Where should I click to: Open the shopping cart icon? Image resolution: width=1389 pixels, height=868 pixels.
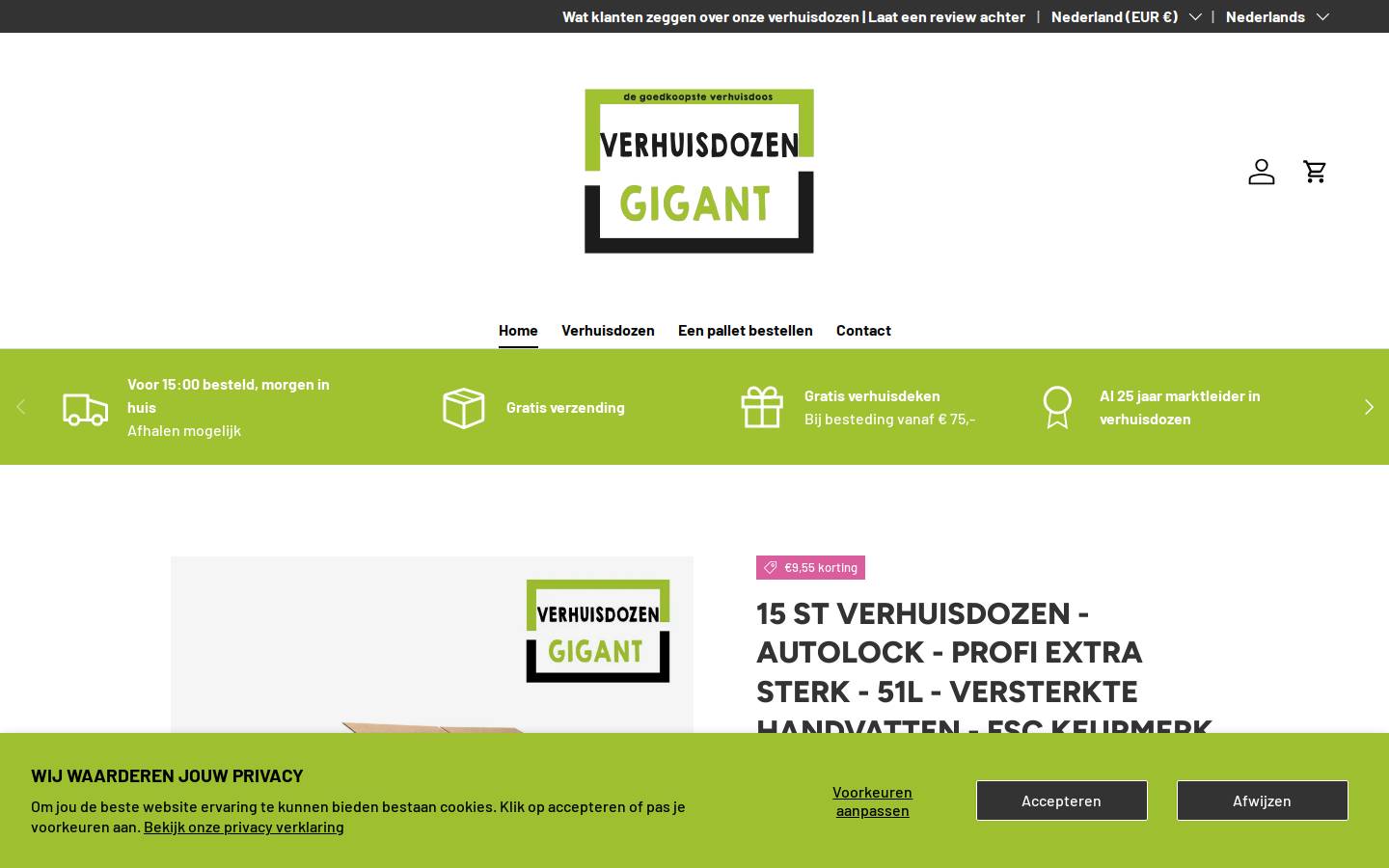[1315, 172]
